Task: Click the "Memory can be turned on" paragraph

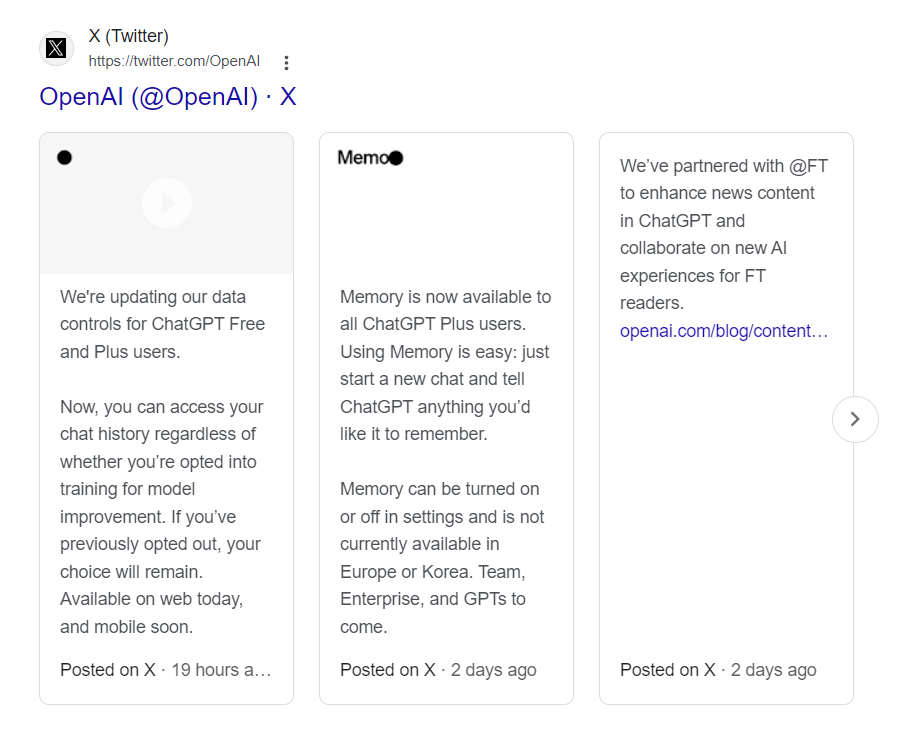Action: tap(442, 558)
